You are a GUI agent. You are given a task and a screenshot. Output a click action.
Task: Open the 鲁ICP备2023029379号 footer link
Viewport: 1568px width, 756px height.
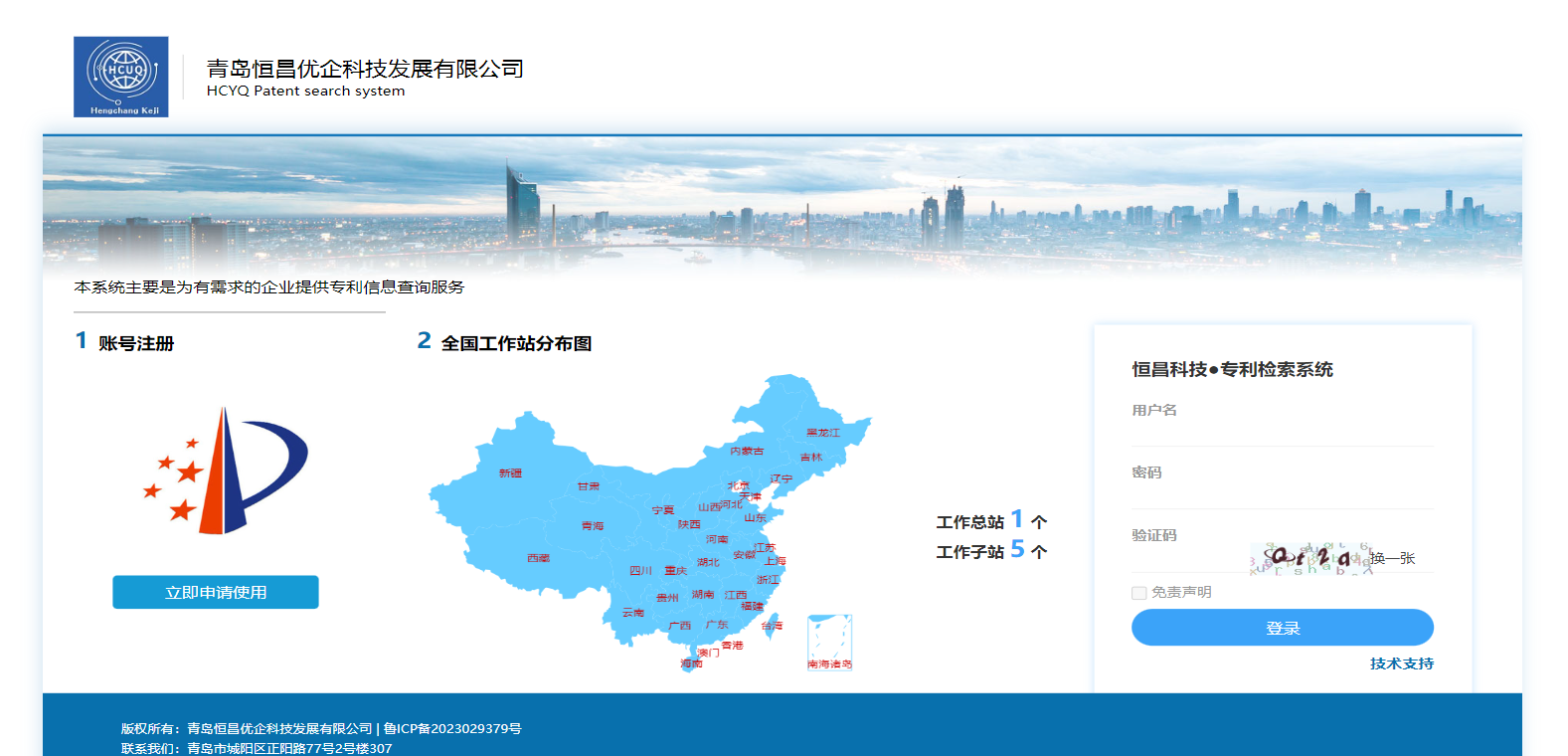coord(452,728)
